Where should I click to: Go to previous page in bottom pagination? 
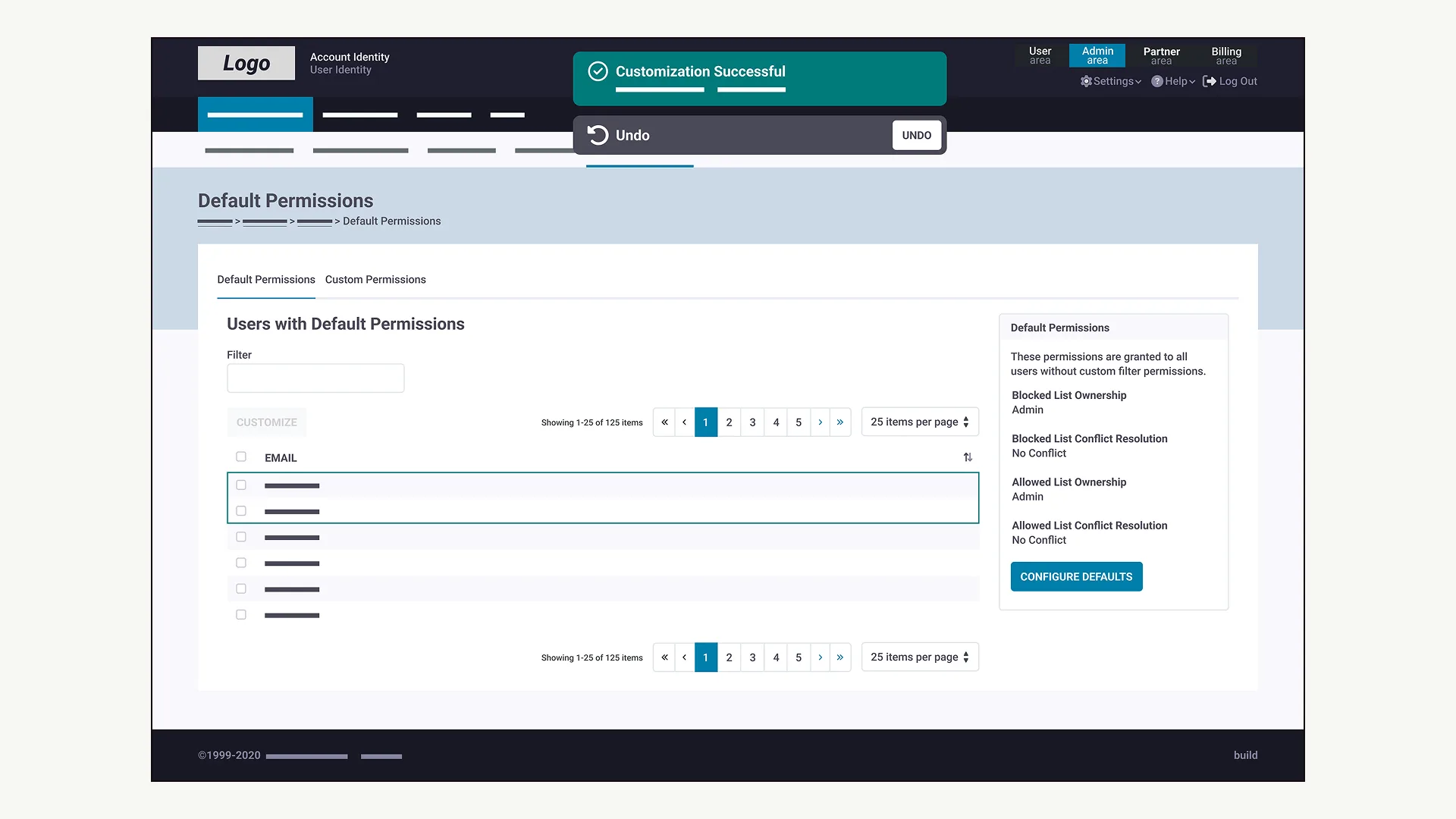(685, 657)
